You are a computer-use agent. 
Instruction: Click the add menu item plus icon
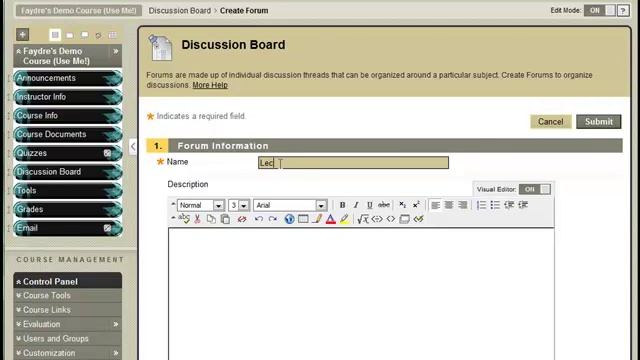click(22, 35)
